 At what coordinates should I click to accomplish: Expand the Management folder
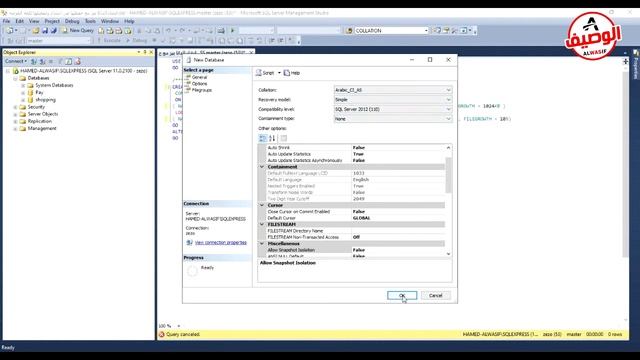point(16,129)
